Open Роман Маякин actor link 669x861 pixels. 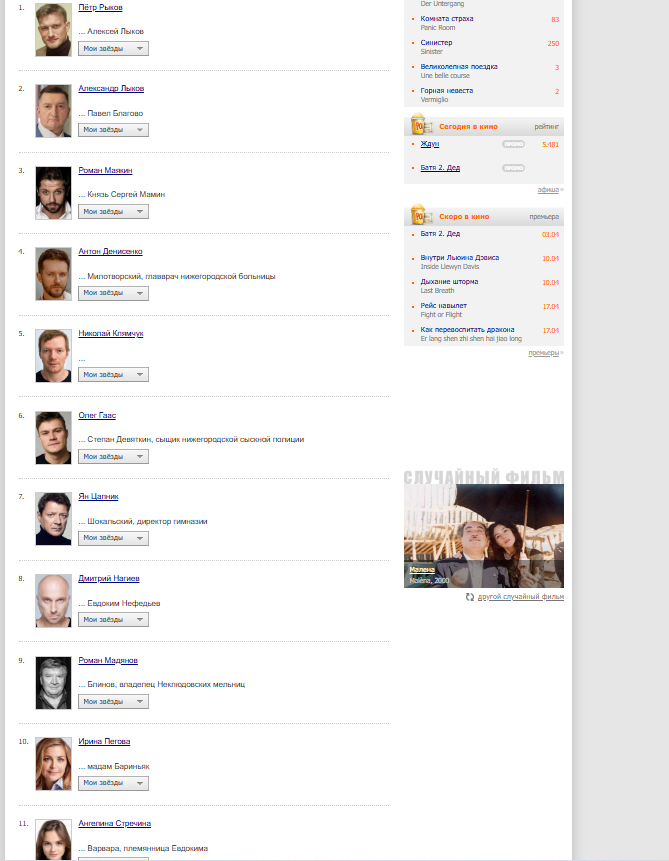pyautogui.click(x=105, y=170)
